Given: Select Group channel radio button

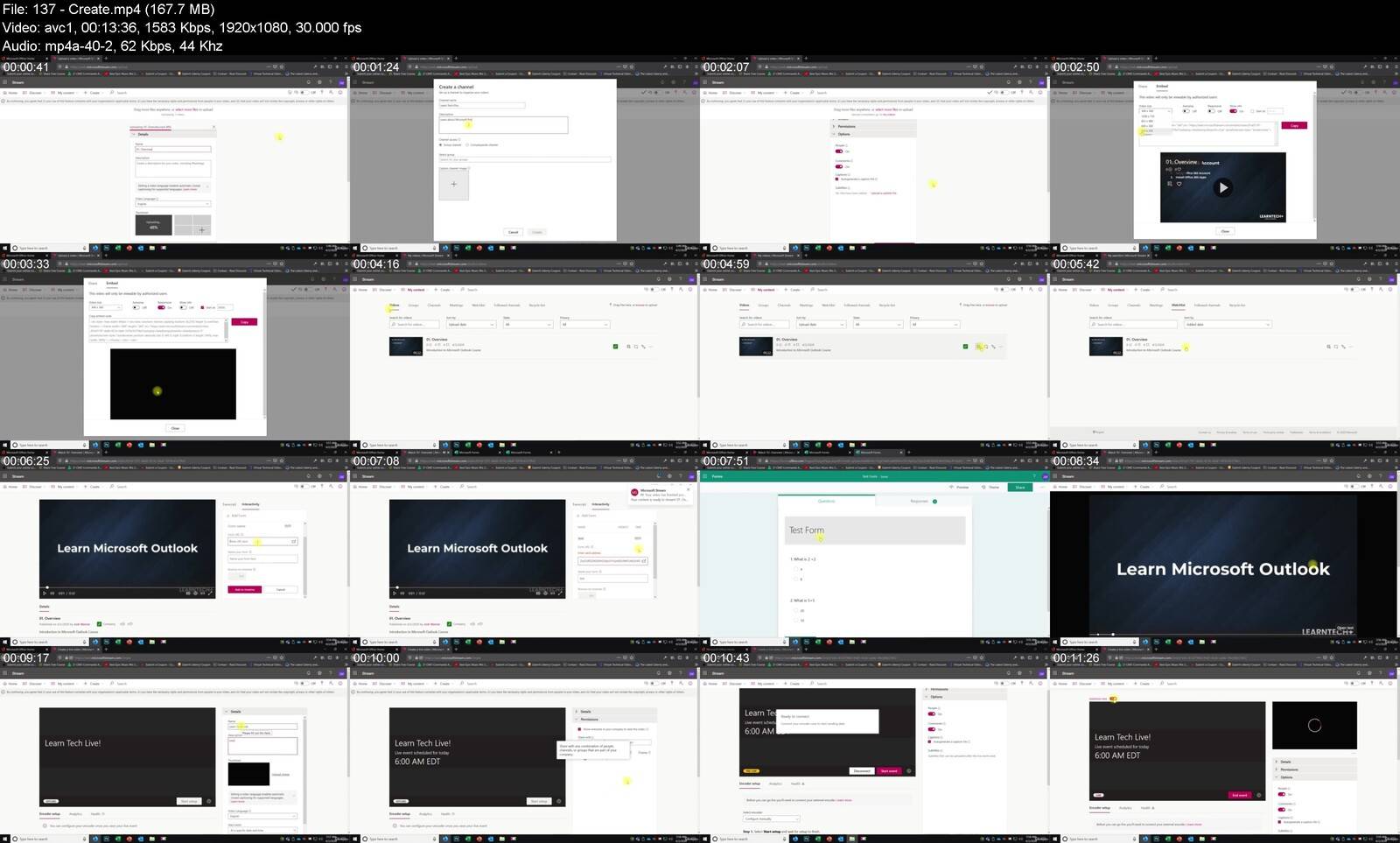Looking at the screenshot, I should (x=440, y=144).
